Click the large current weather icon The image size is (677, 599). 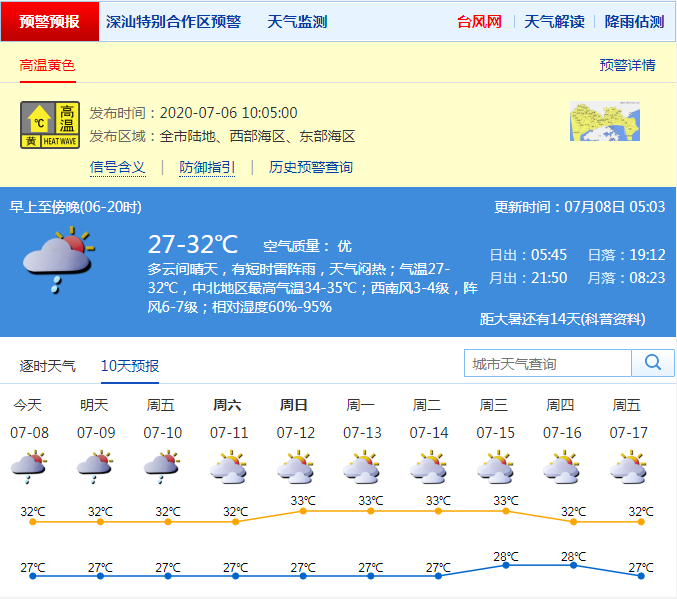click(x=58, y=259)
